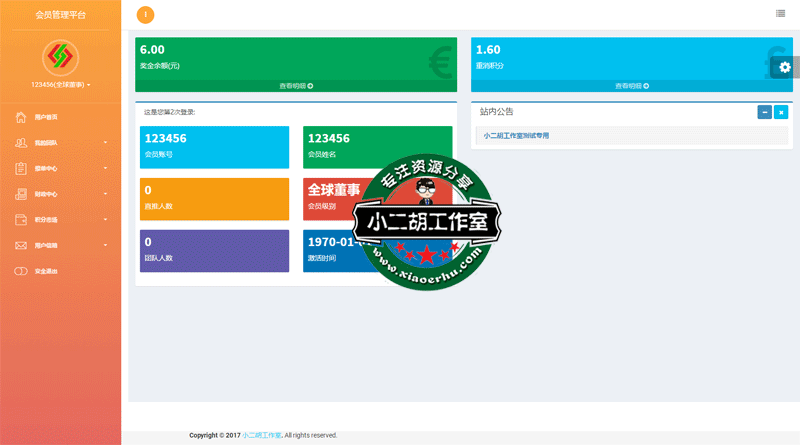800x445 pixels.
Task: Click the list icon at top right
Action: [x=780, y=13]
